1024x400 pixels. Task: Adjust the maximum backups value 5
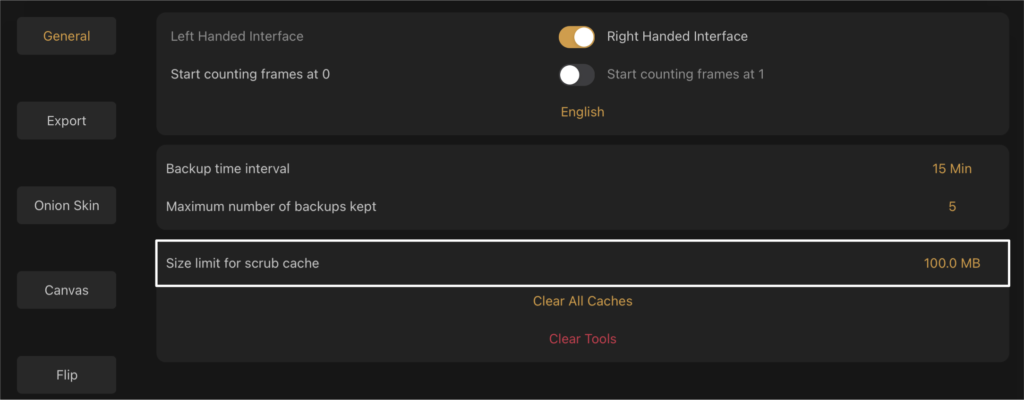tap(952, 207)
